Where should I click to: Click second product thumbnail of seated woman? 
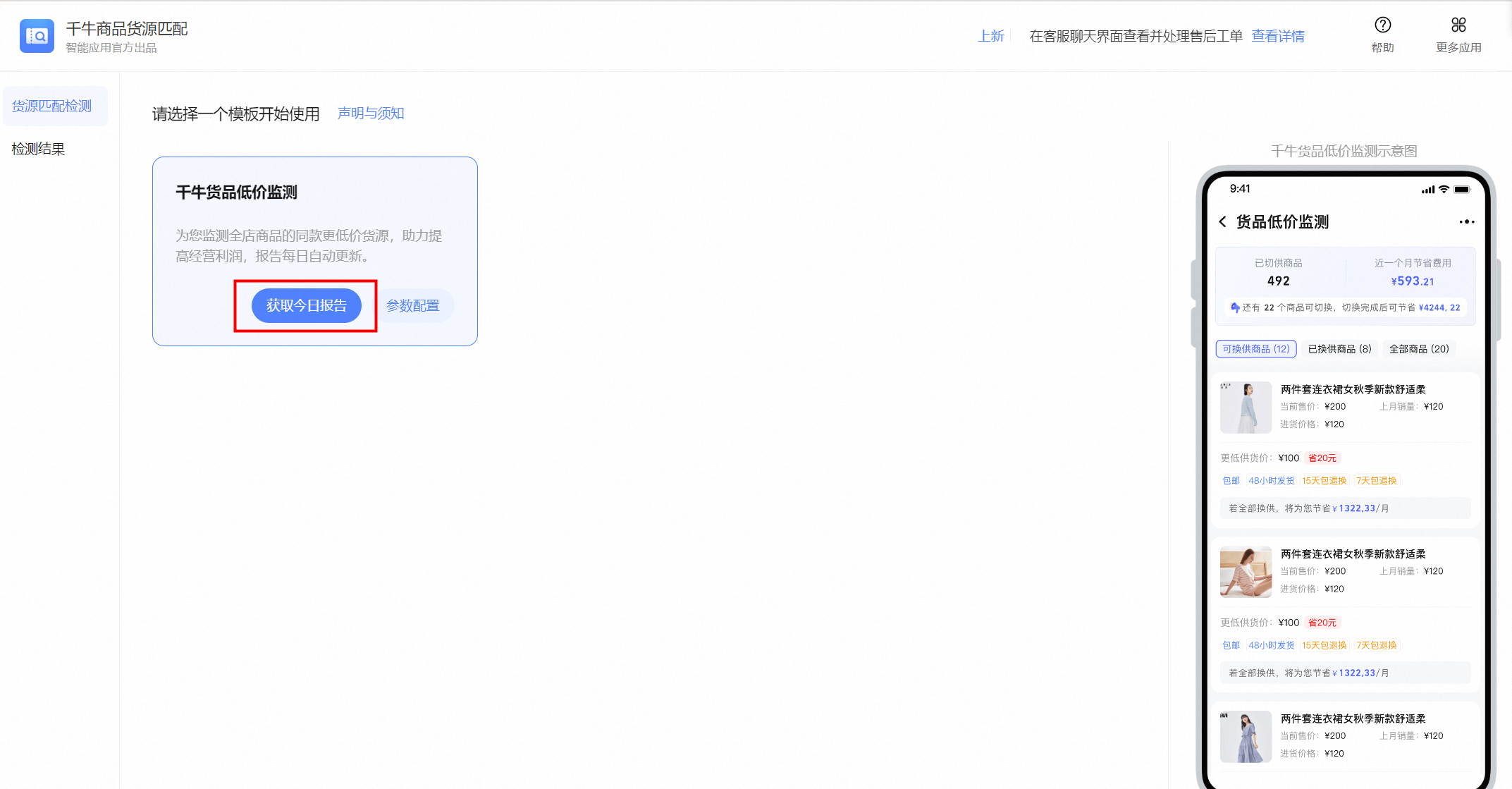pyautogui.click(x=1246, y=572)
